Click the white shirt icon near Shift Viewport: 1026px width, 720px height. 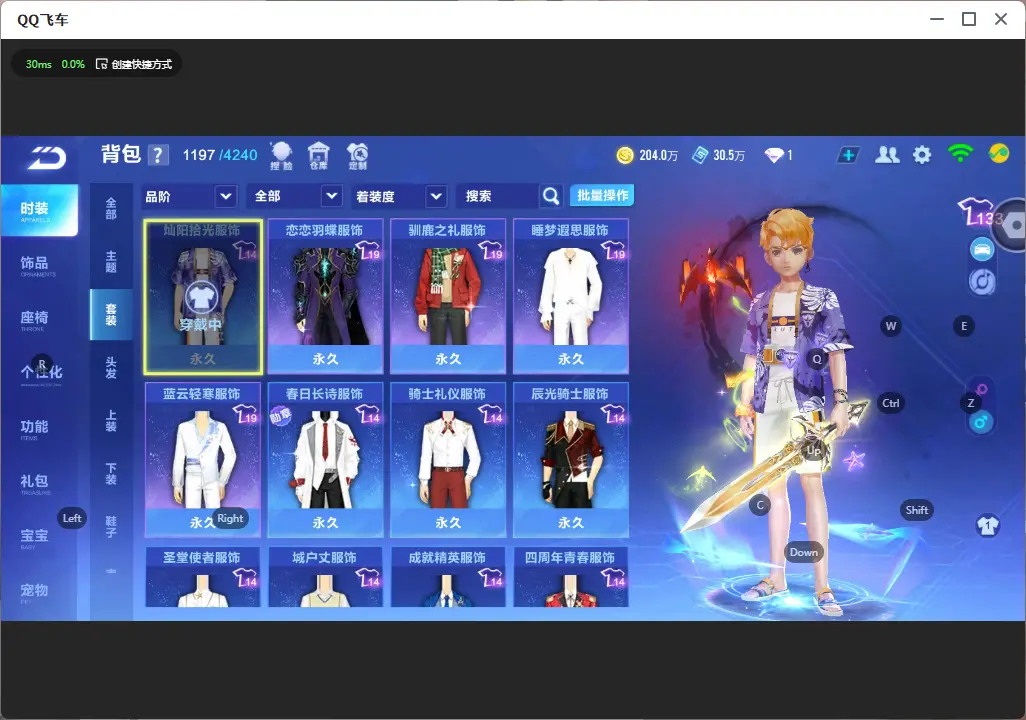987,526
